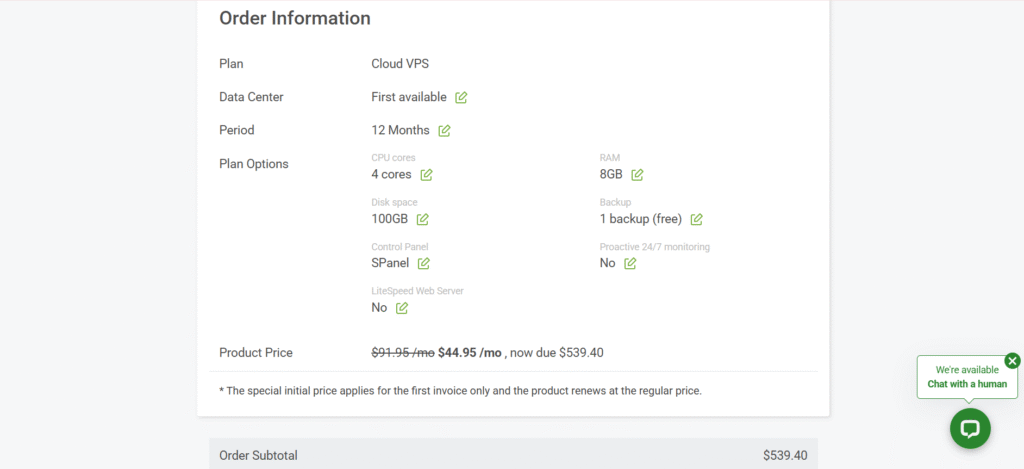Image resolution: width=1024 pixels, height=469 pixels.
Task: Edit the Backup option via pencil icon
Action: (696, 219)
